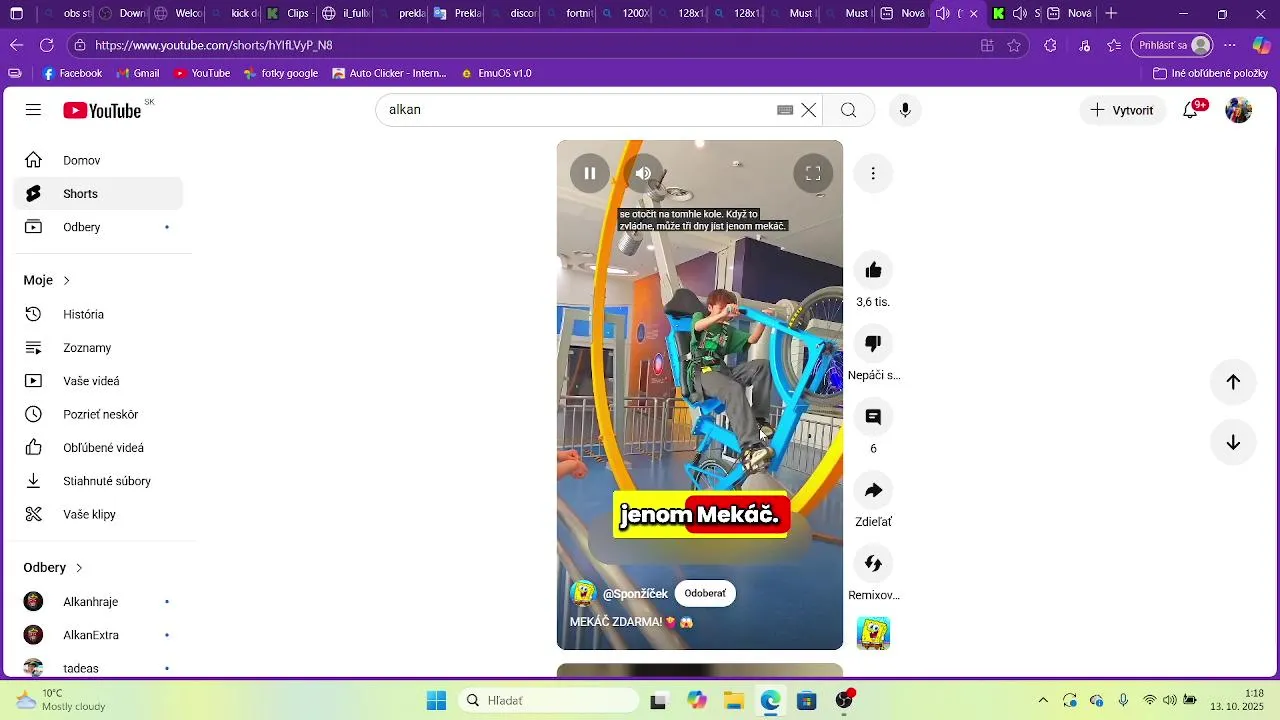Open the Copilot sidebar icon

point(1262,45)
